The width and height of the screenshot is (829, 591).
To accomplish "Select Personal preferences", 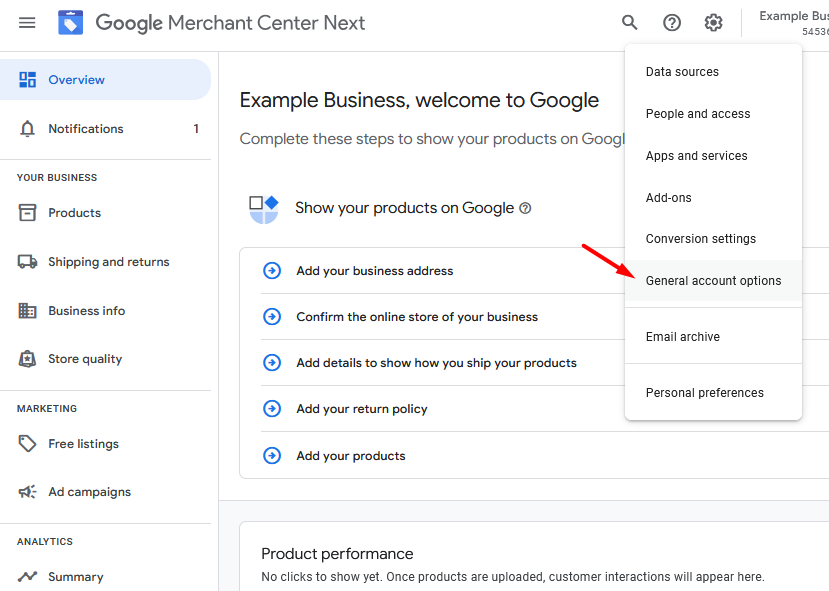I will click(x=713, y=393).
